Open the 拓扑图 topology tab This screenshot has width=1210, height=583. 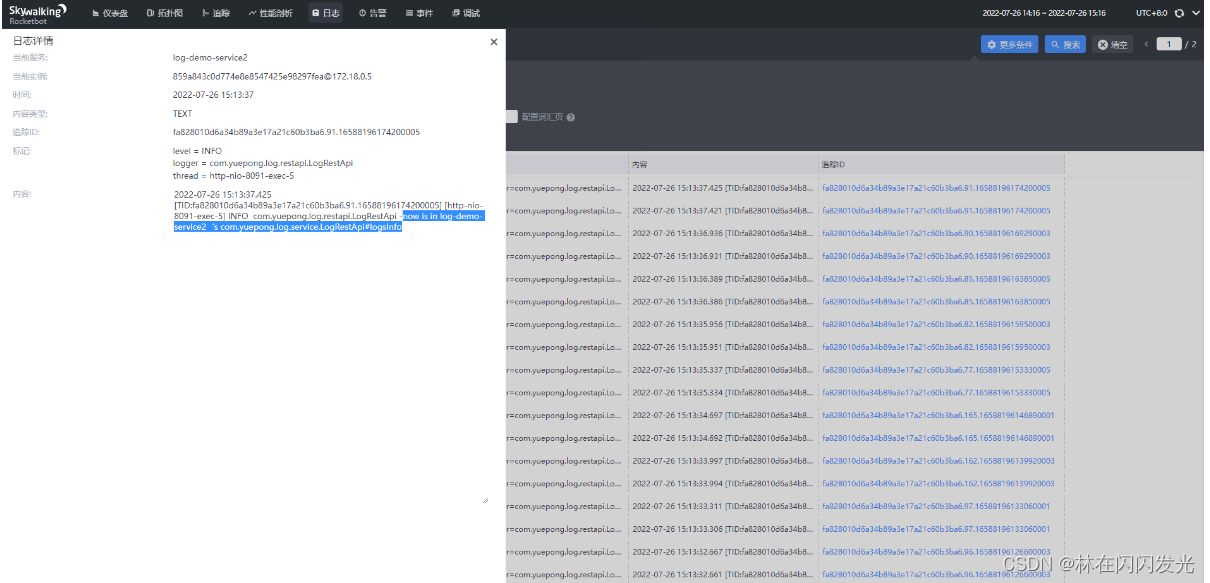[164, 13]
